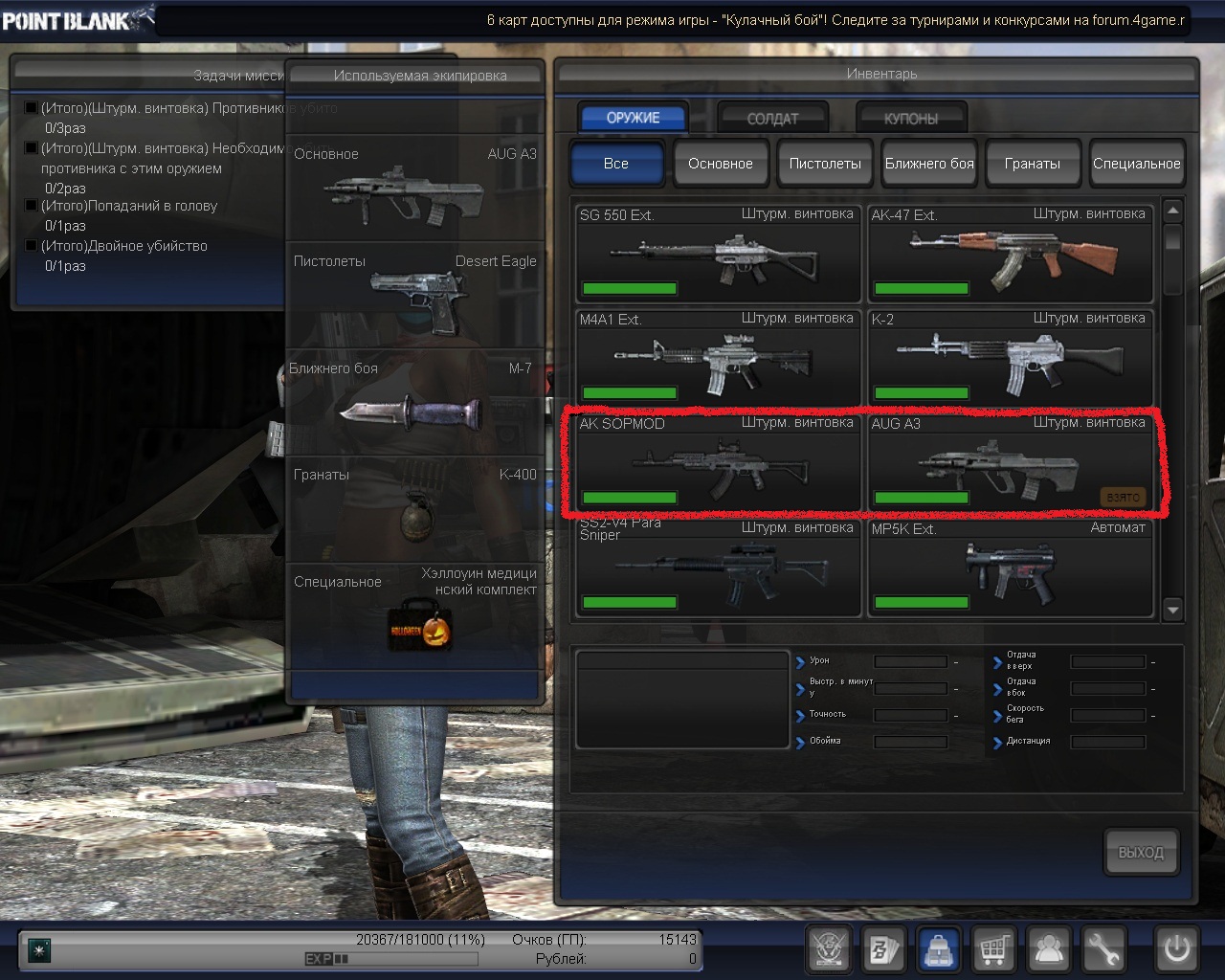Click the player rank star icon
The image size is (1225, 980).
(39, 949)
